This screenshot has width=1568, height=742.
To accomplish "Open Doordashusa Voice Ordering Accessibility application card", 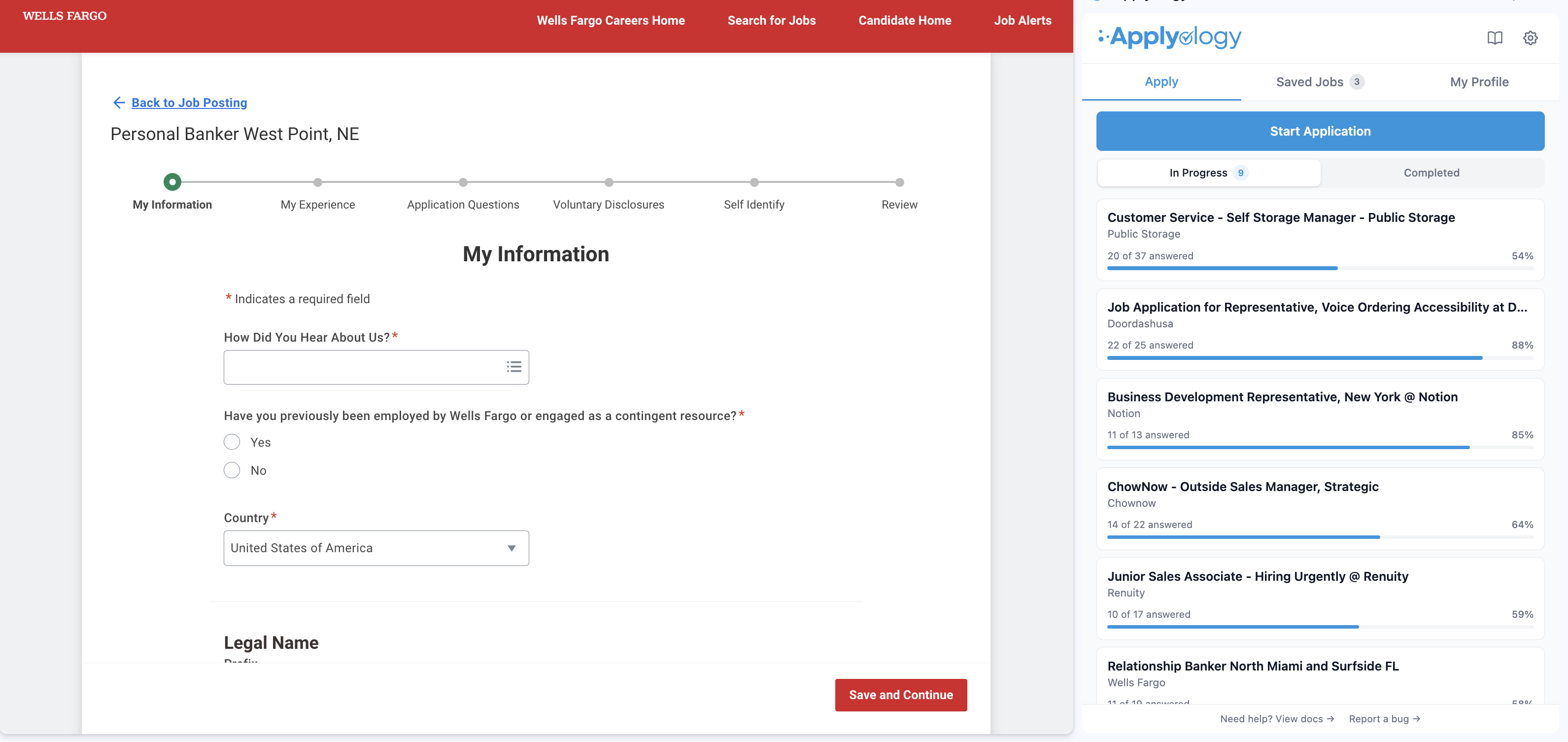I will (x=1320, y=329).
